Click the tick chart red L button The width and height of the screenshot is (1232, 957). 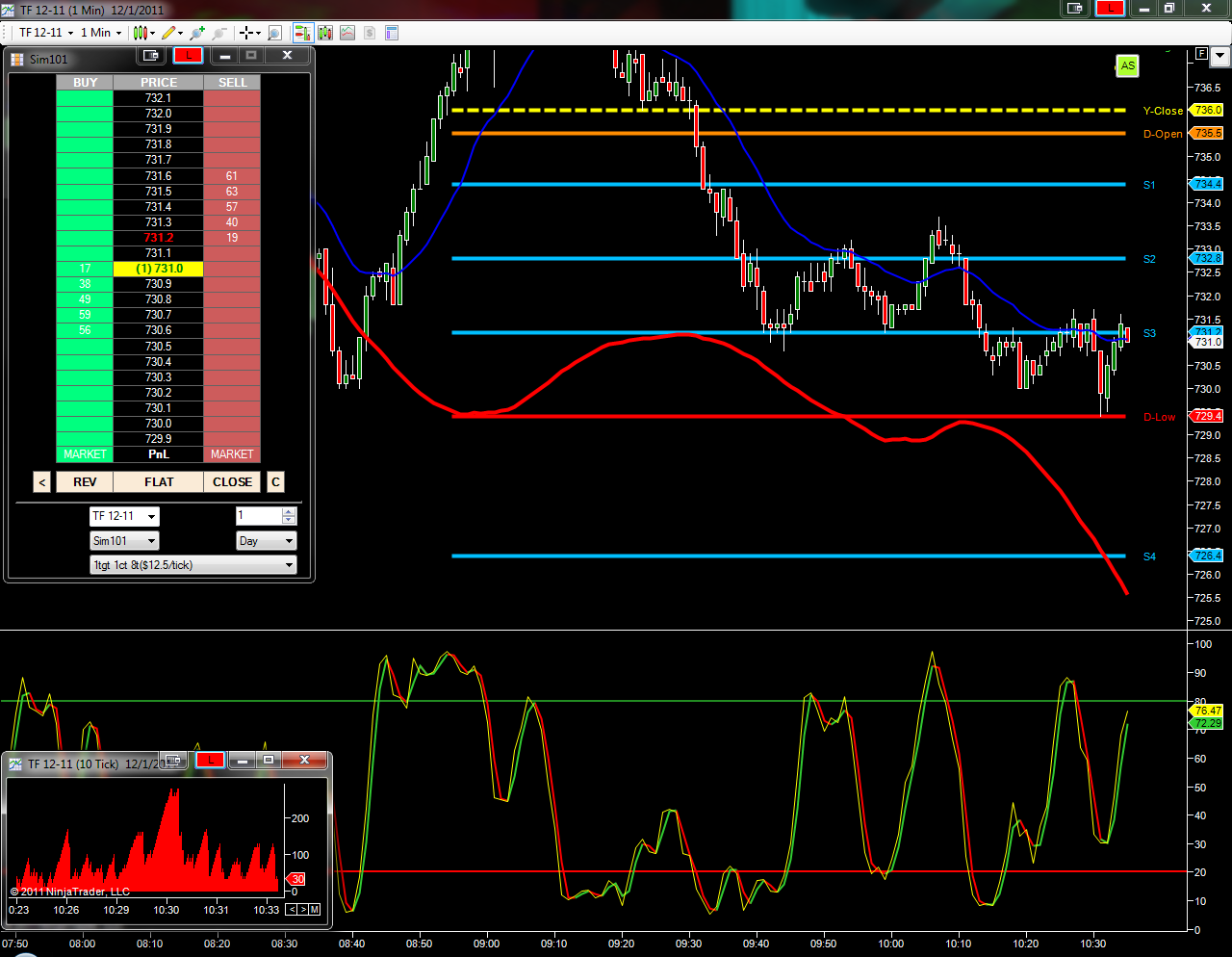tap(211, 760)
